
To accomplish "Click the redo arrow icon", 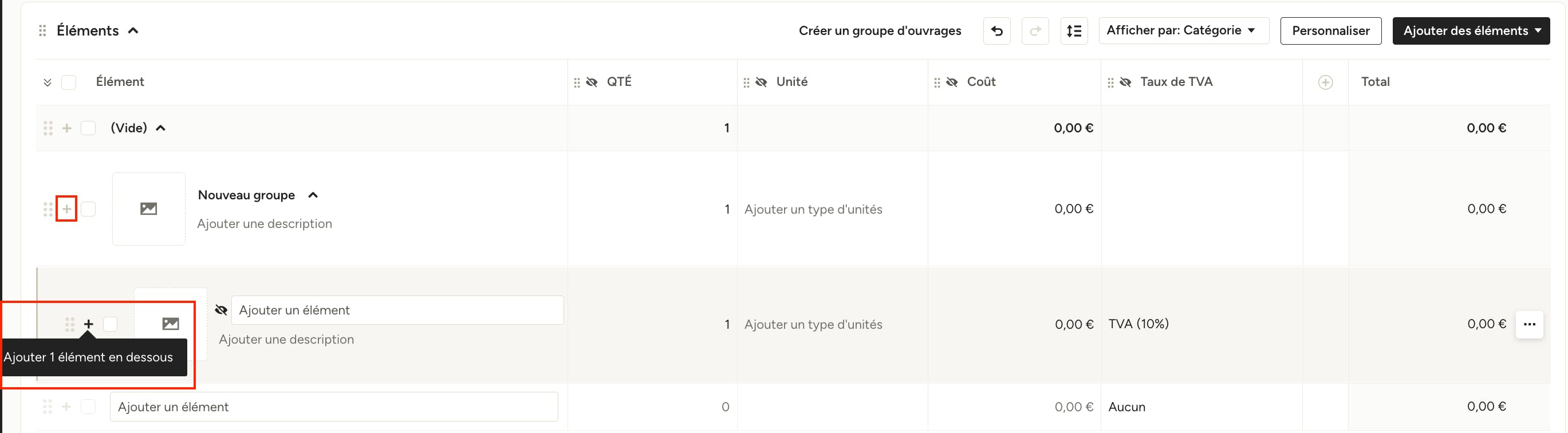I will (1035, 31).
